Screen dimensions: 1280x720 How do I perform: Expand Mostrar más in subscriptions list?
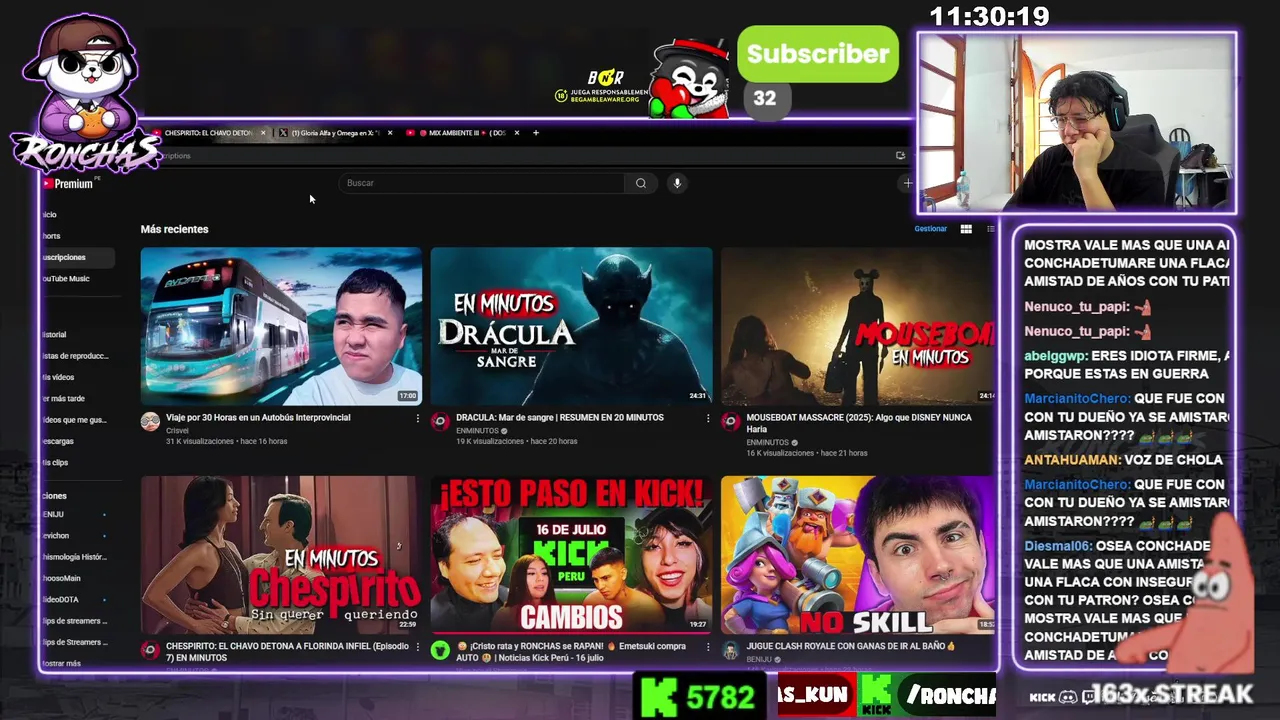(x=61, y=663)
